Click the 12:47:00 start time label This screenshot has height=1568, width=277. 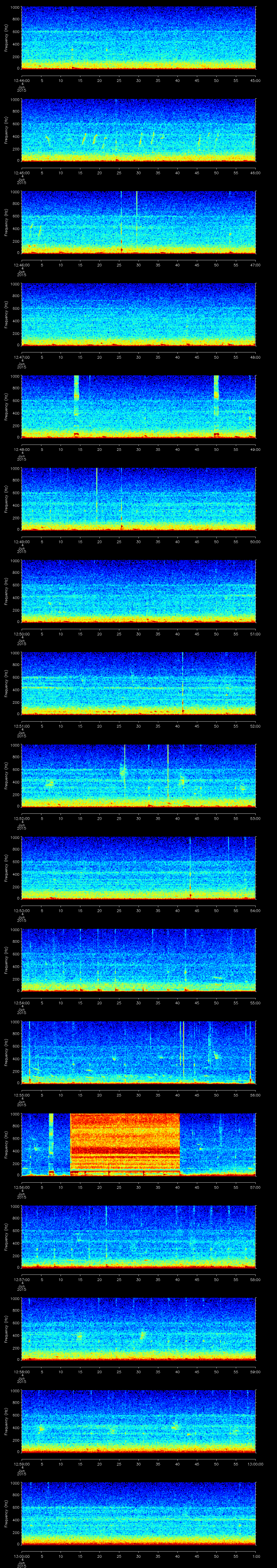[x=21, y=357]
